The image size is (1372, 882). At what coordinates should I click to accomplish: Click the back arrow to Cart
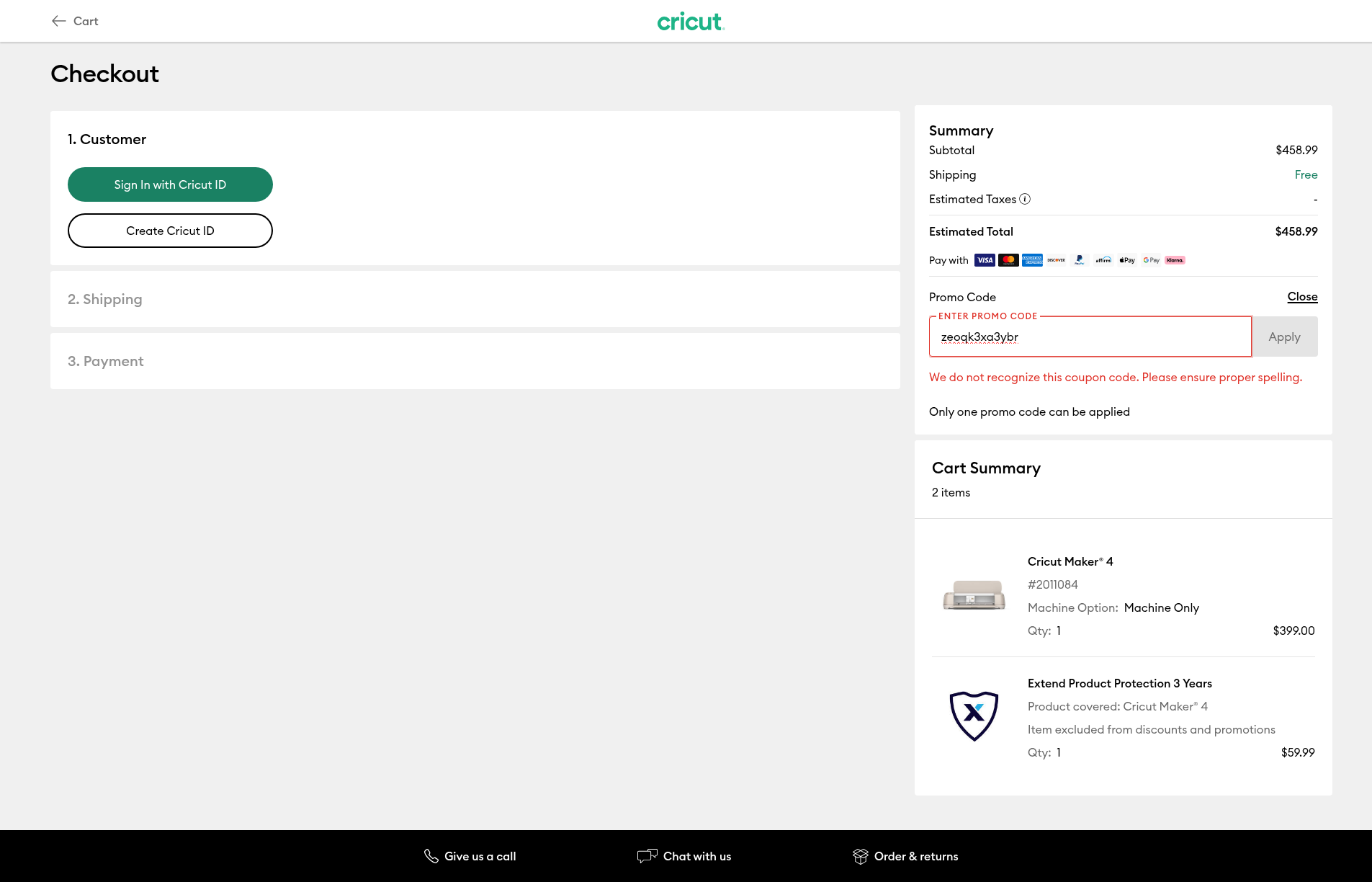(59, 21)
